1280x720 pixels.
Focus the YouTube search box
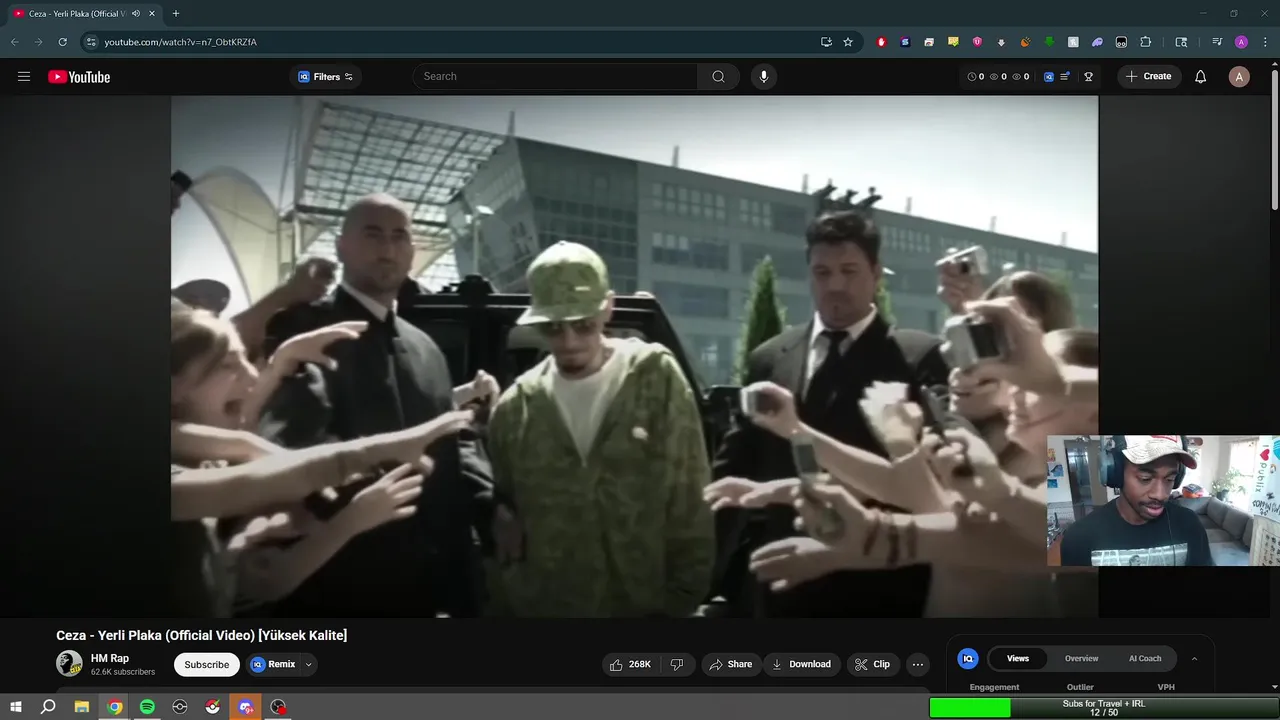click(555, 77)
